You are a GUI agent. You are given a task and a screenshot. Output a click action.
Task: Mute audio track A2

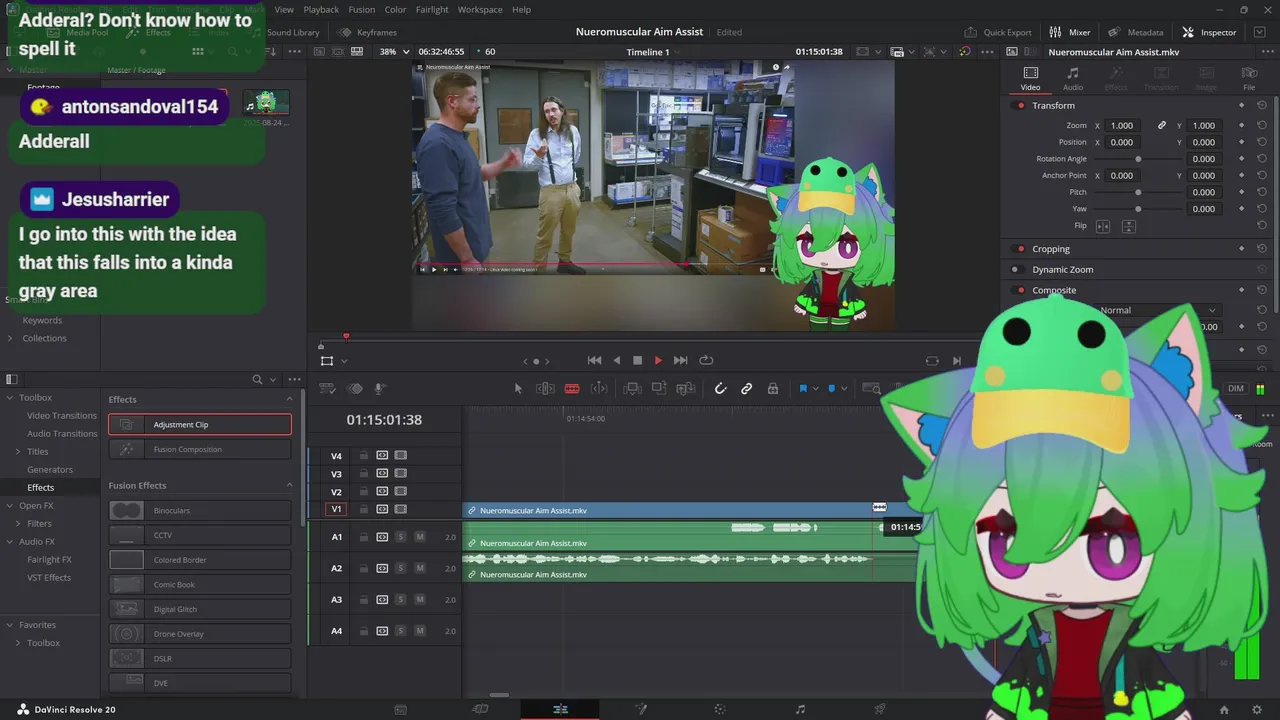[x=420, y=568]
